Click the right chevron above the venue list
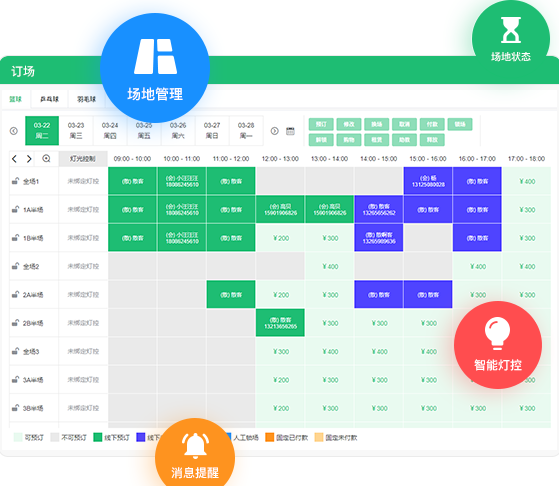 point(29,159)
